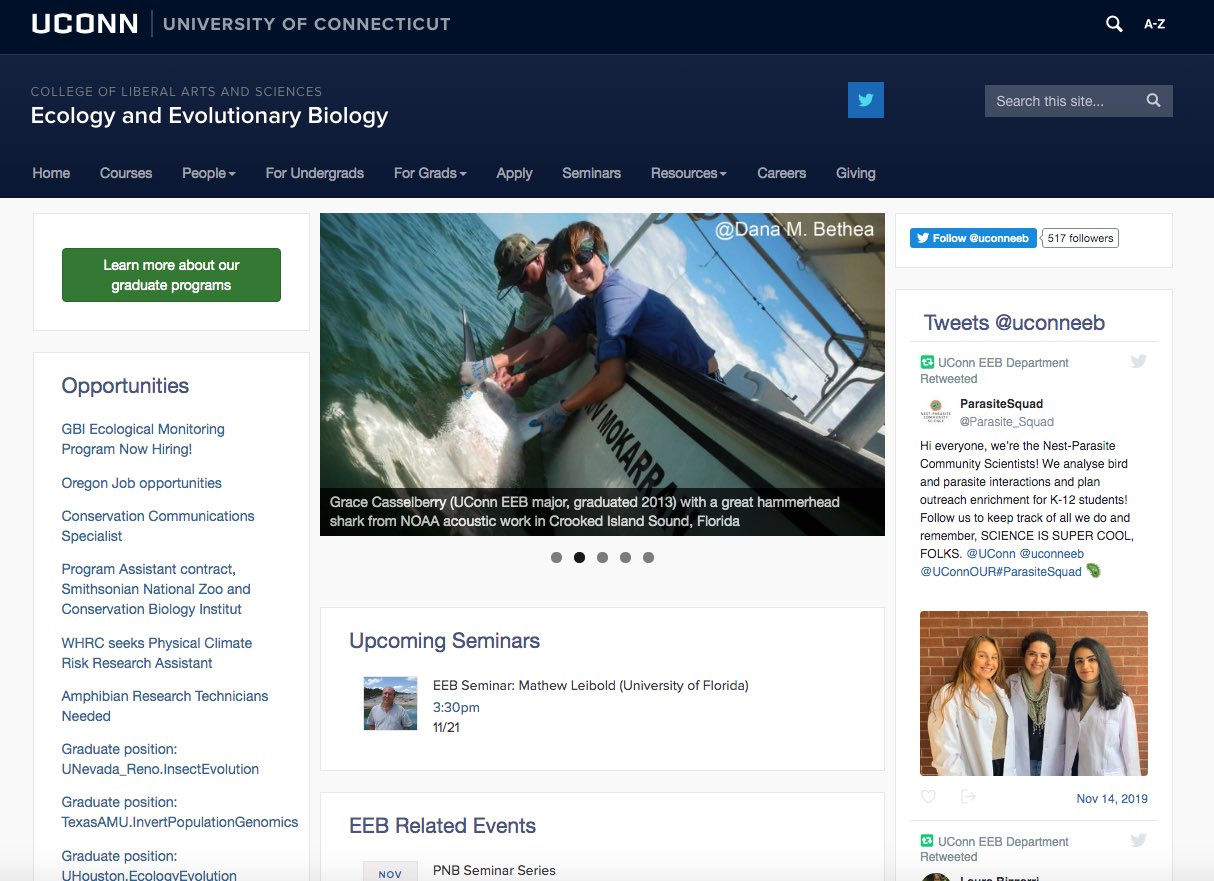Click @UConn mention in tweet

point(991,553)
